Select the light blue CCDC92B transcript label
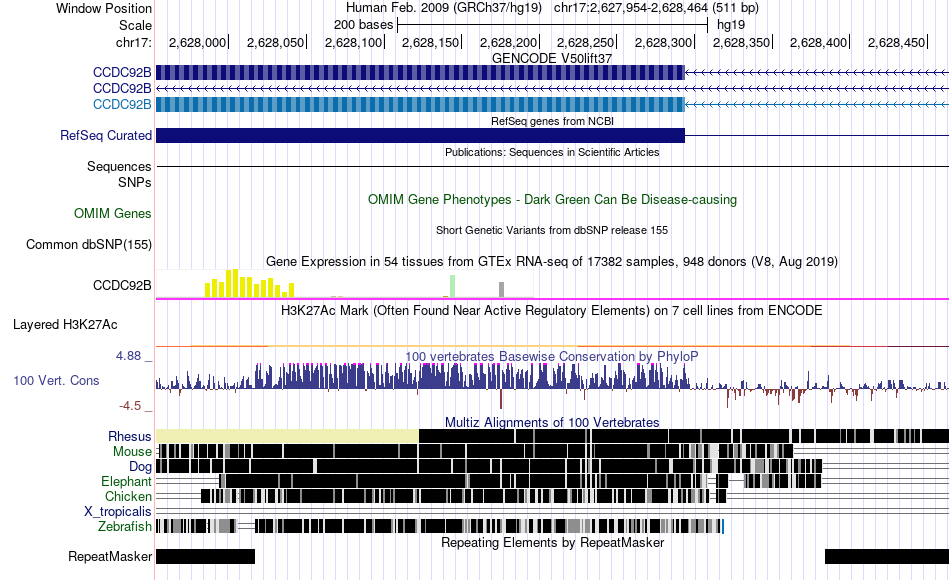The width and height of the screenshot is (950, 580). pos(122,104)
